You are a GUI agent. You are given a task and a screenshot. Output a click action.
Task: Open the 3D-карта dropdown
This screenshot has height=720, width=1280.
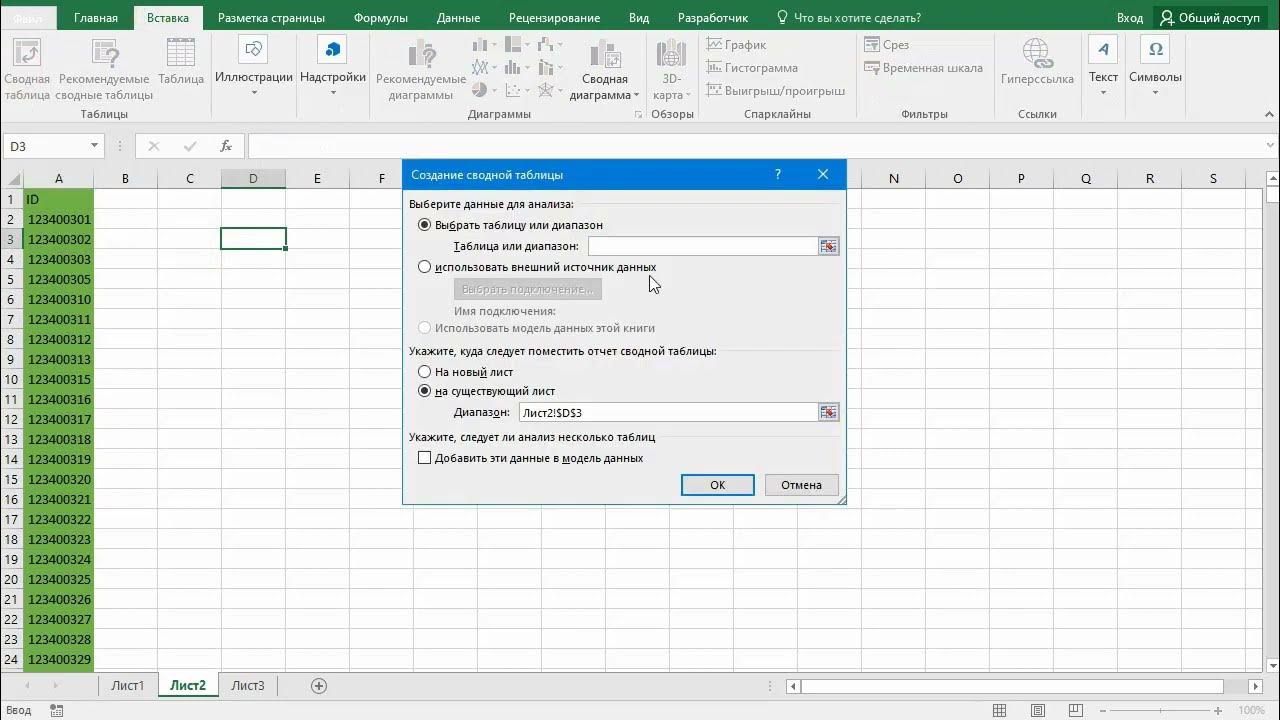click(x=672, y=69)
